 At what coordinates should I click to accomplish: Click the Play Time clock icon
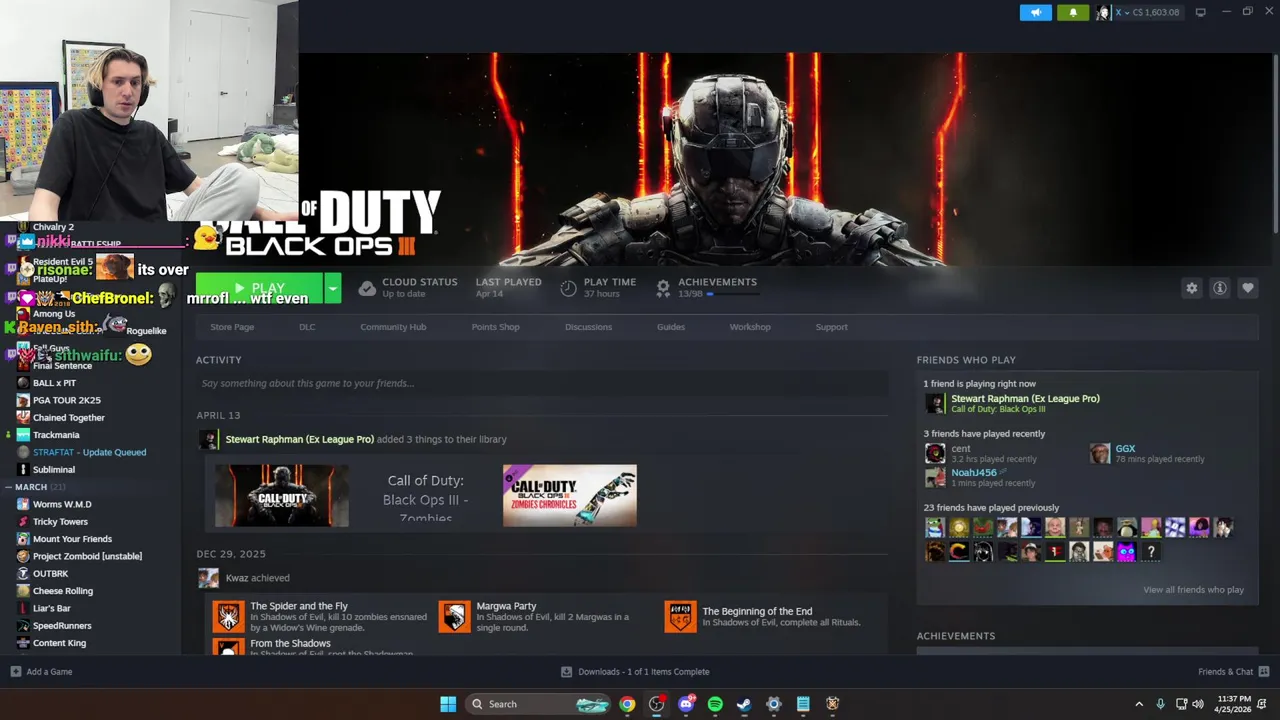pyautogui.click(x=568, y=288)
